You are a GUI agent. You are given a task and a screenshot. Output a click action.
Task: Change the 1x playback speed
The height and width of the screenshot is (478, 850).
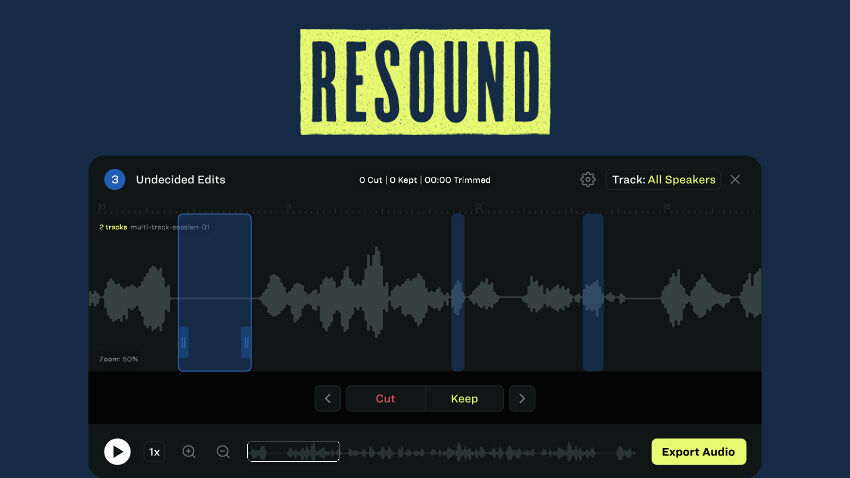point(154,452)
